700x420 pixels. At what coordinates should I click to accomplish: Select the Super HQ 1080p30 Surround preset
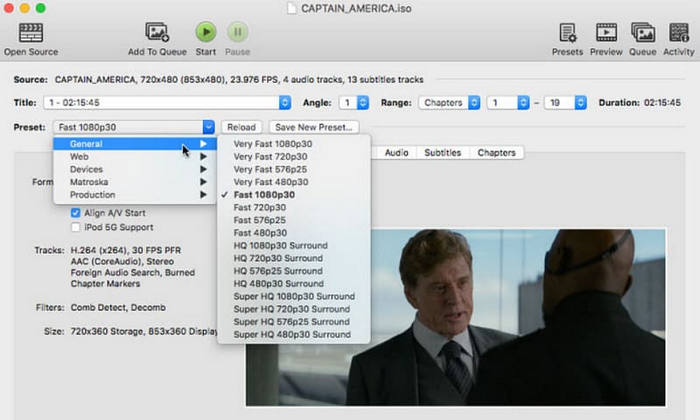click(x=294, y=296)
